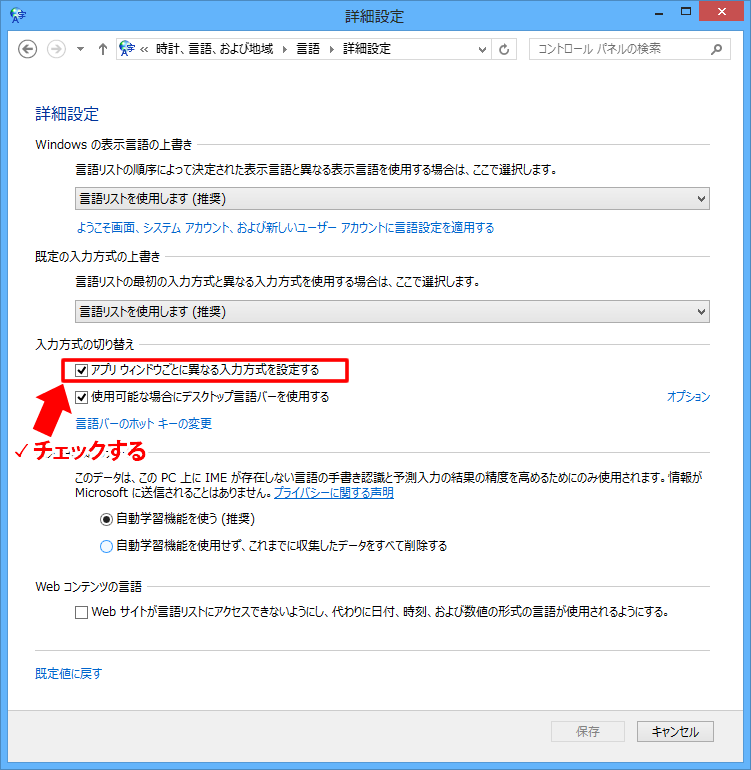Click the refresh icon in address bar
The height and width of the screenshot is (770, 751).
(505, 49)
